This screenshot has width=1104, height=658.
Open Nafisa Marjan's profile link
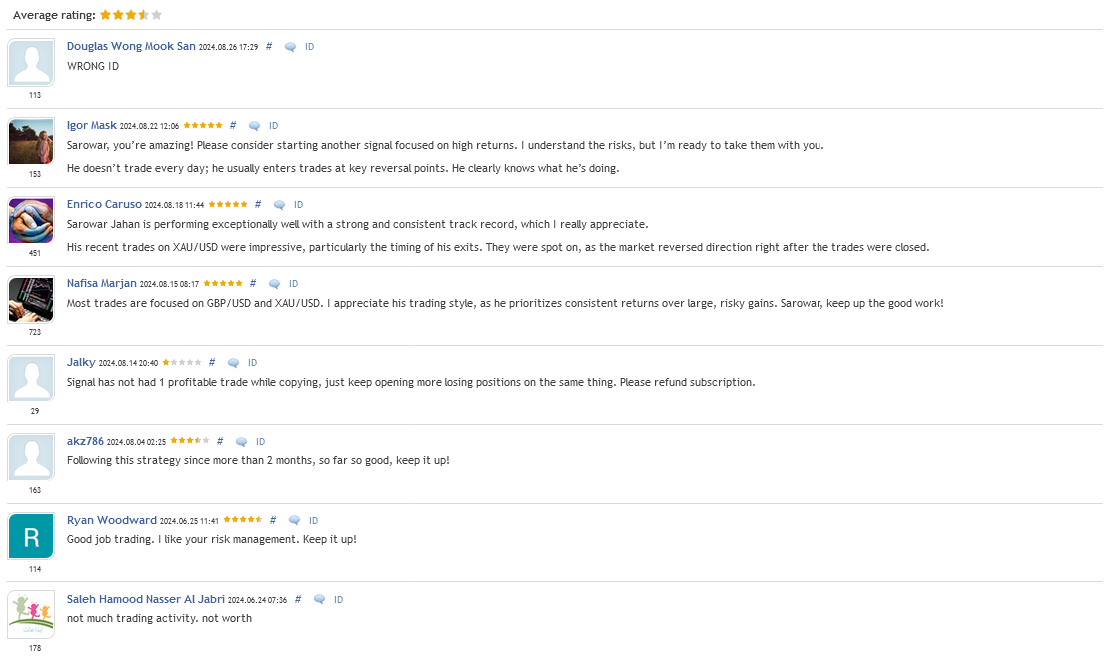click(x=101, y=283)
